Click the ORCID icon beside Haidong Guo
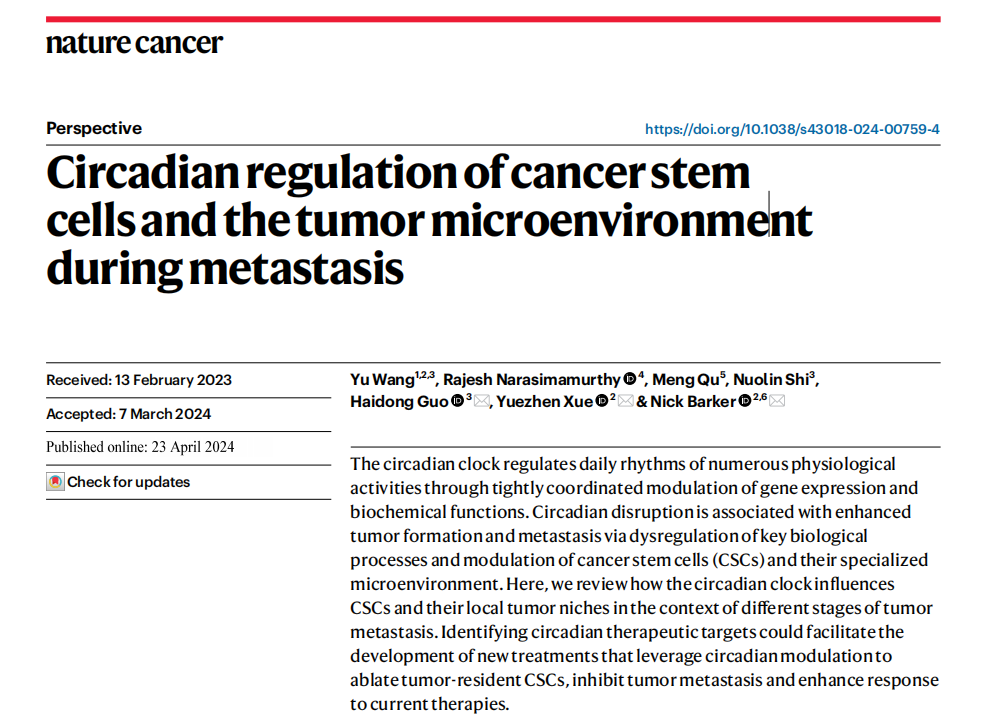 pos(457,402)
